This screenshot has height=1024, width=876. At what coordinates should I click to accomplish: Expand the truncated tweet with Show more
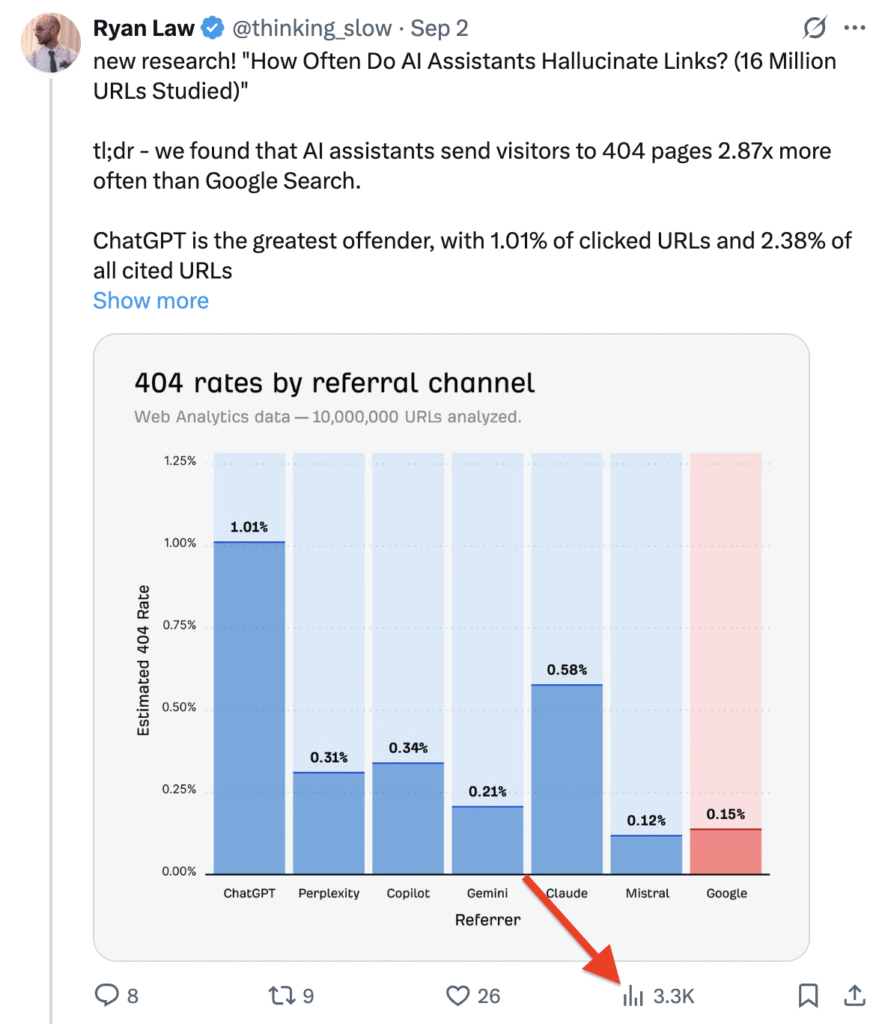pyautogui.click(x=150, y=300)
